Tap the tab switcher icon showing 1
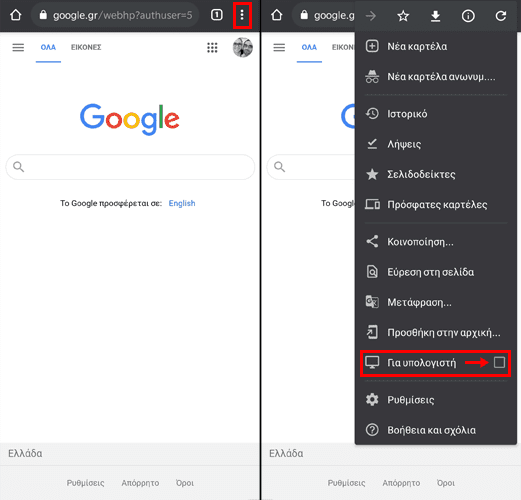 [217, 15]
